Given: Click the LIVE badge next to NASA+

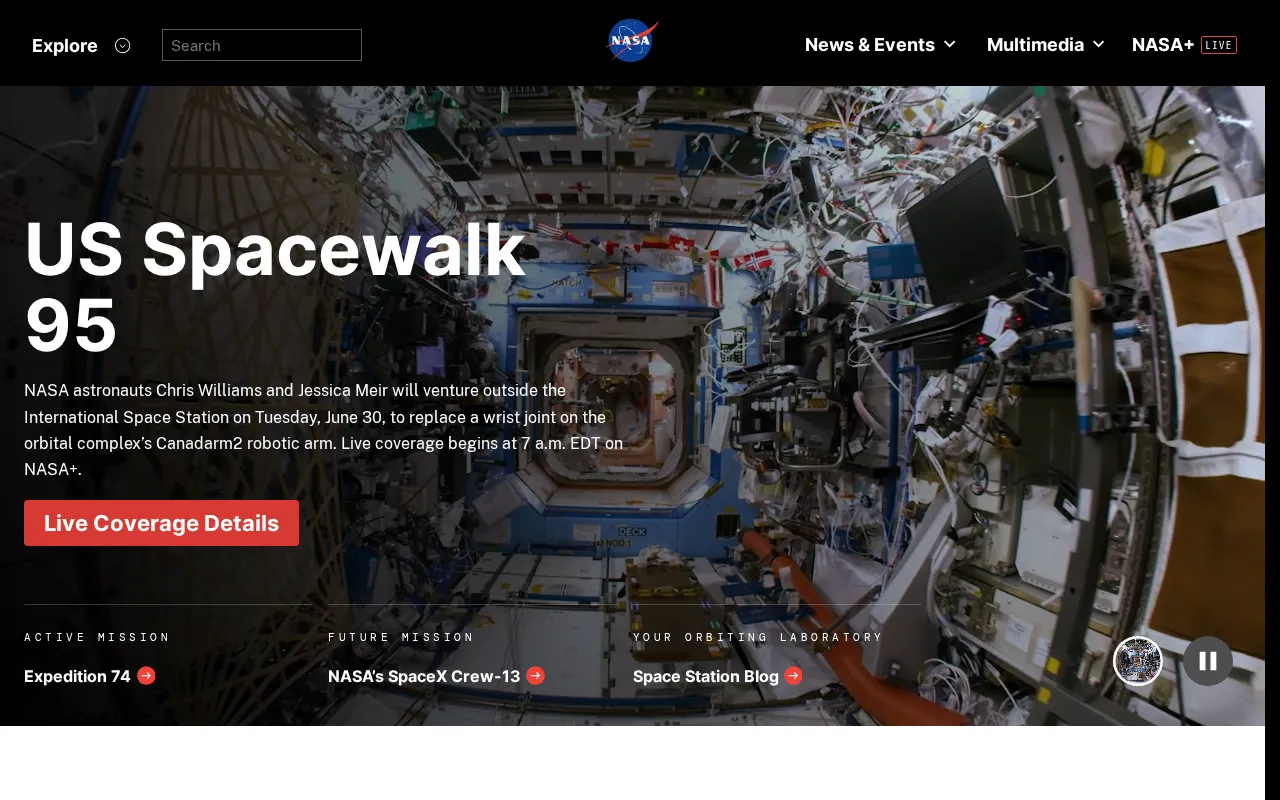Looking at the screenshot, I should pos(1219,45).
